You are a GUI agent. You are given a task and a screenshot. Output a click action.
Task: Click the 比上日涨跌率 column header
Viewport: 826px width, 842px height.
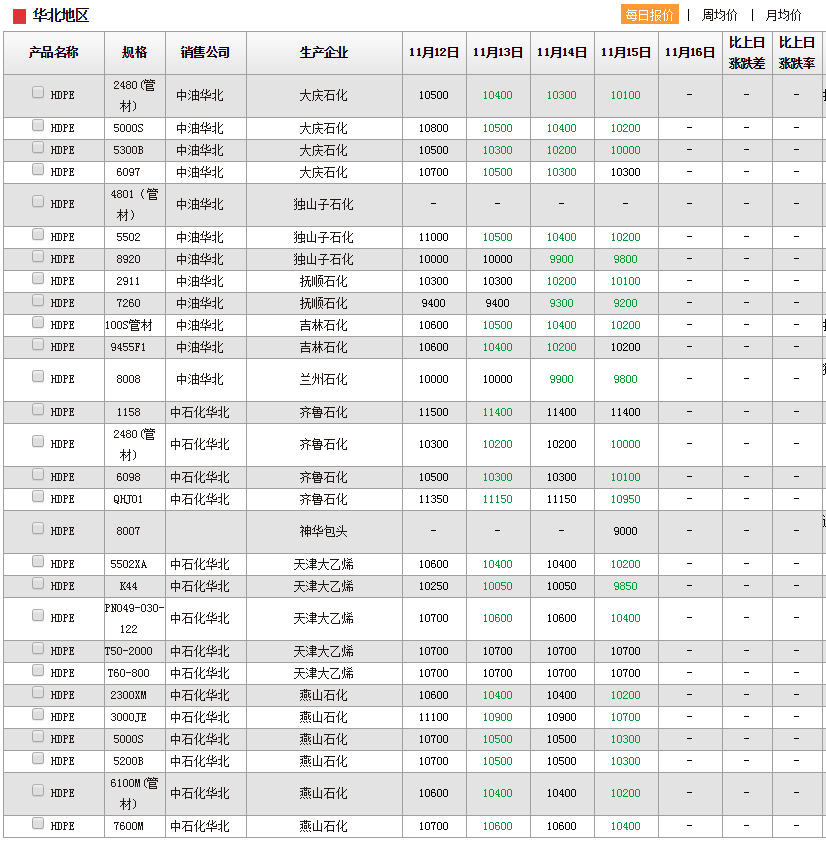[x=796, y=53]
